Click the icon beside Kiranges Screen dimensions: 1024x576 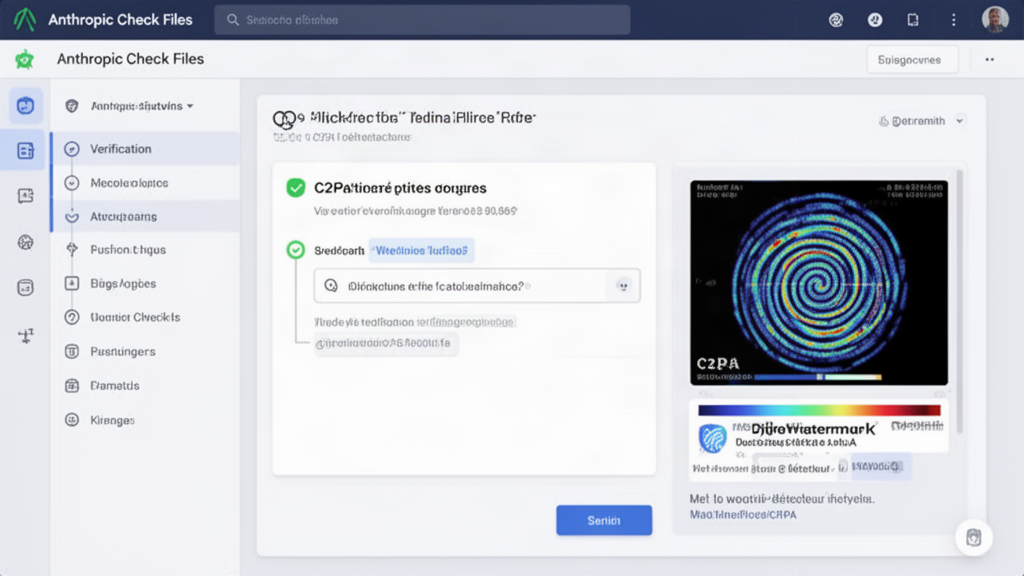[72, 420]
